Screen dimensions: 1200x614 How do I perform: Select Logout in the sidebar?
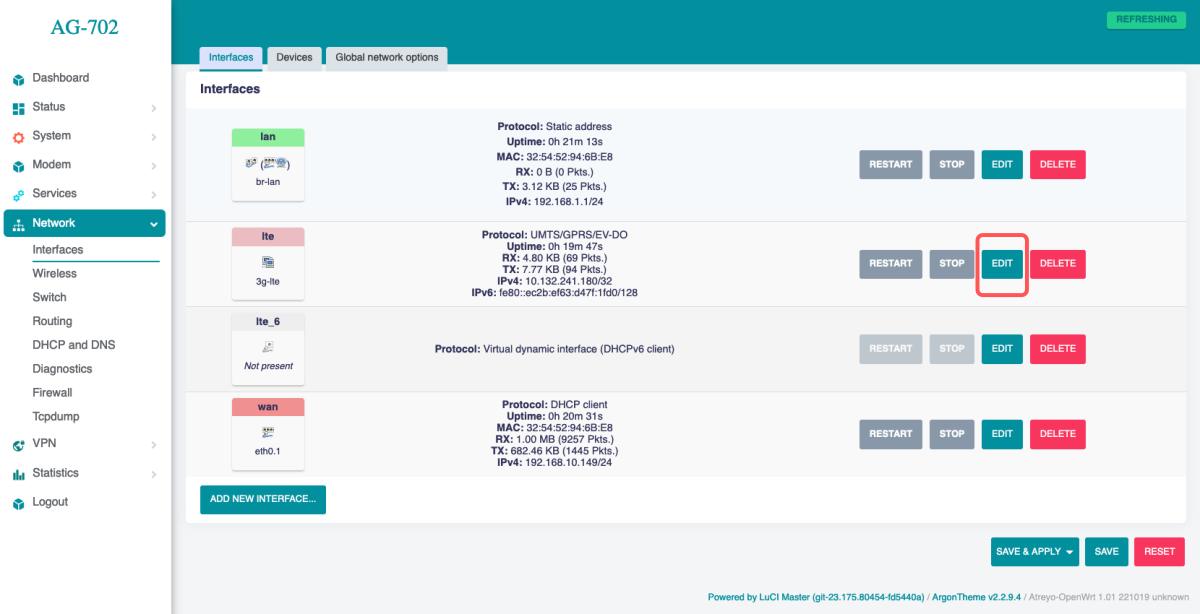[x=50, y=502]
